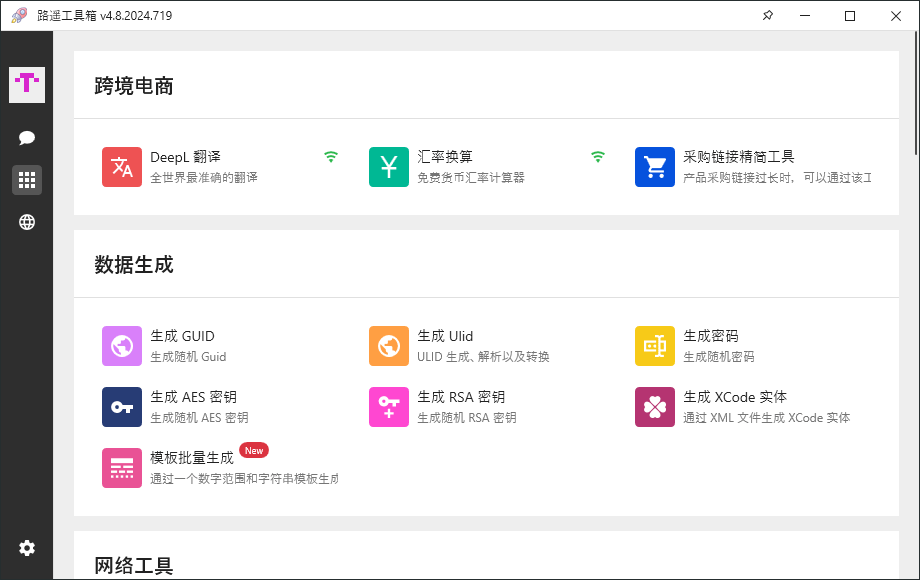Click the 生成 AES 密钥 title

click(194, 397)
